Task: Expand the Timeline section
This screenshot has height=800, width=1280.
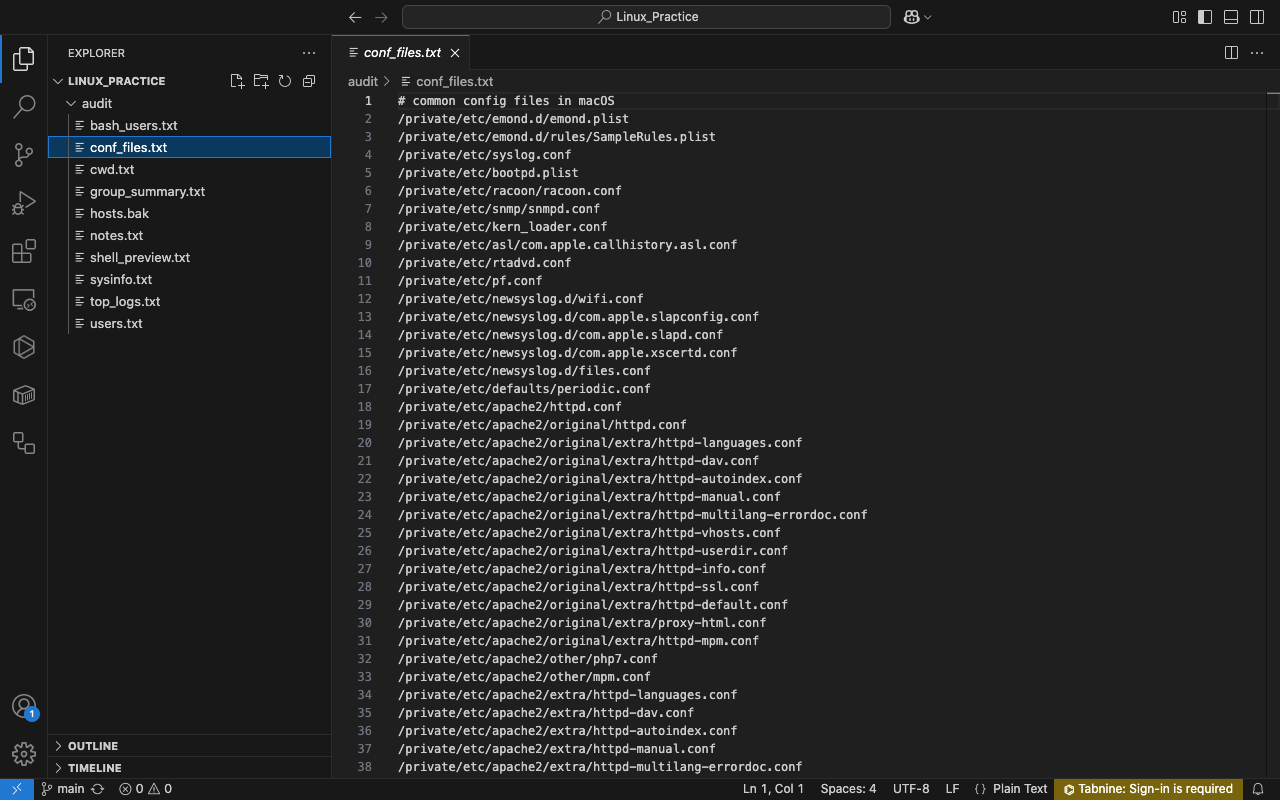Action: (94, 768)
